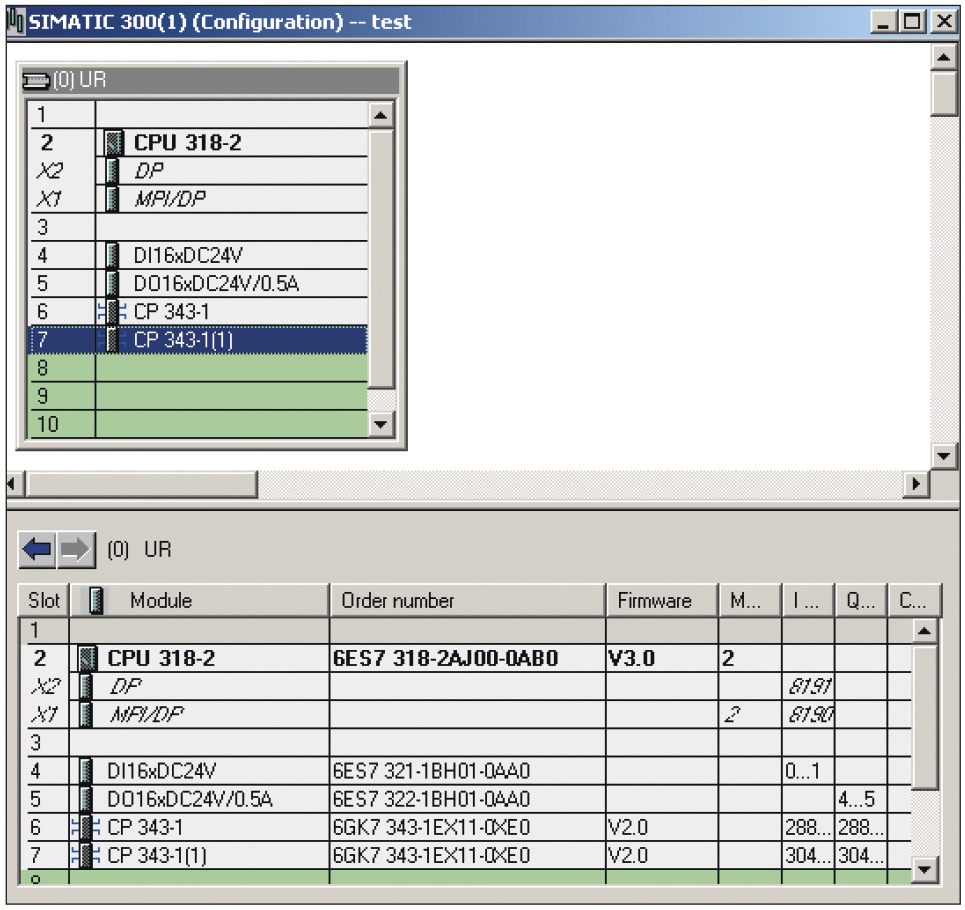Viewport: 965px width, 910px height.
Task: Select the highlighted CP 343-1(1) label in rack slot 7
Action: pos(183,340)
